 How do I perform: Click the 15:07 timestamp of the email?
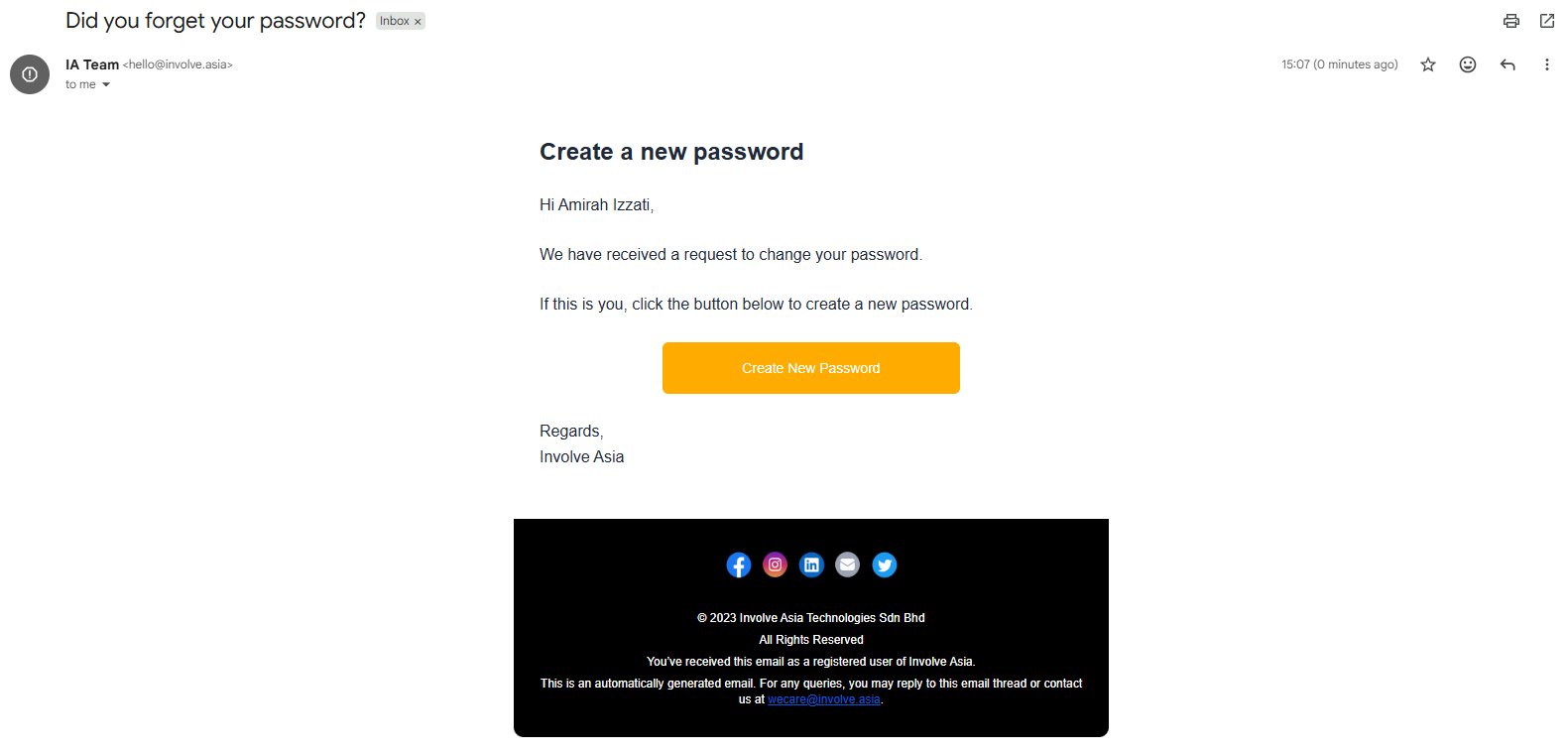[x=1339, y=64]
